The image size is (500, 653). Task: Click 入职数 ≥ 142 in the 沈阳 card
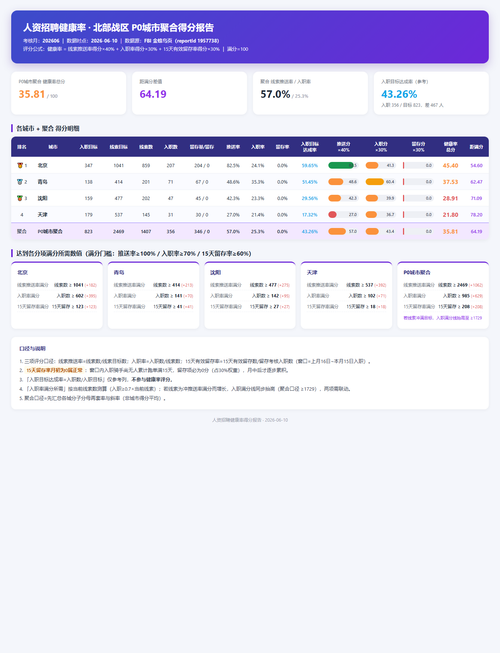(265, 296)
